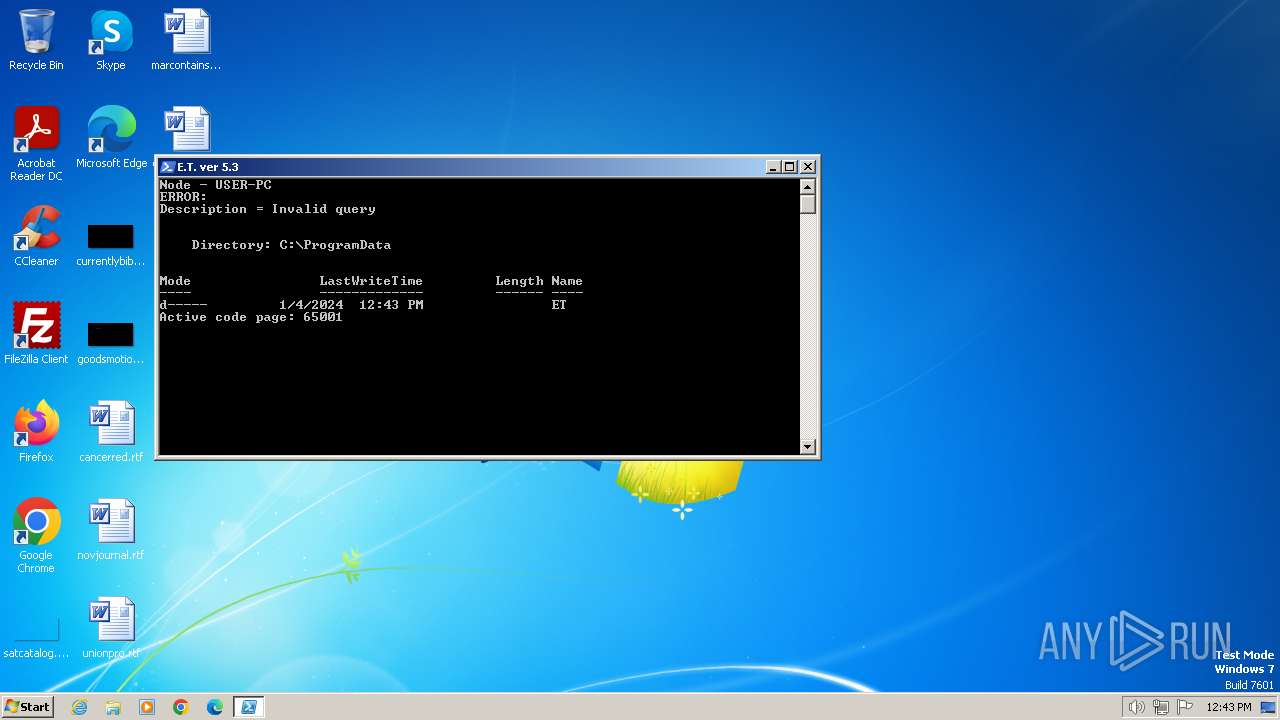The width and height of the screenshot is (1280, 720).
Task: Click the console scrollbar up arrow
Action: pyautogui.click(x=808, y=187)
